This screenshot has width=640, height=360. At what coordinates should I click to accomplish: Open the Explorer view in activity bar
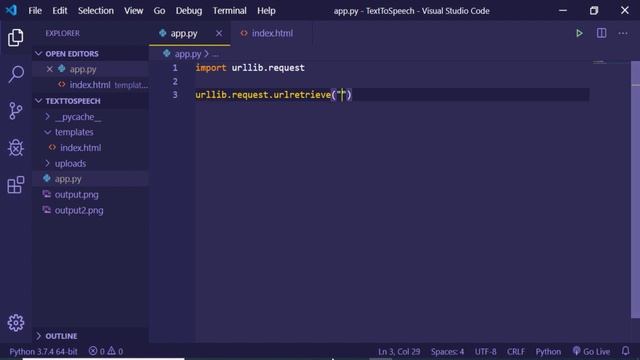[x=16, y=38]
